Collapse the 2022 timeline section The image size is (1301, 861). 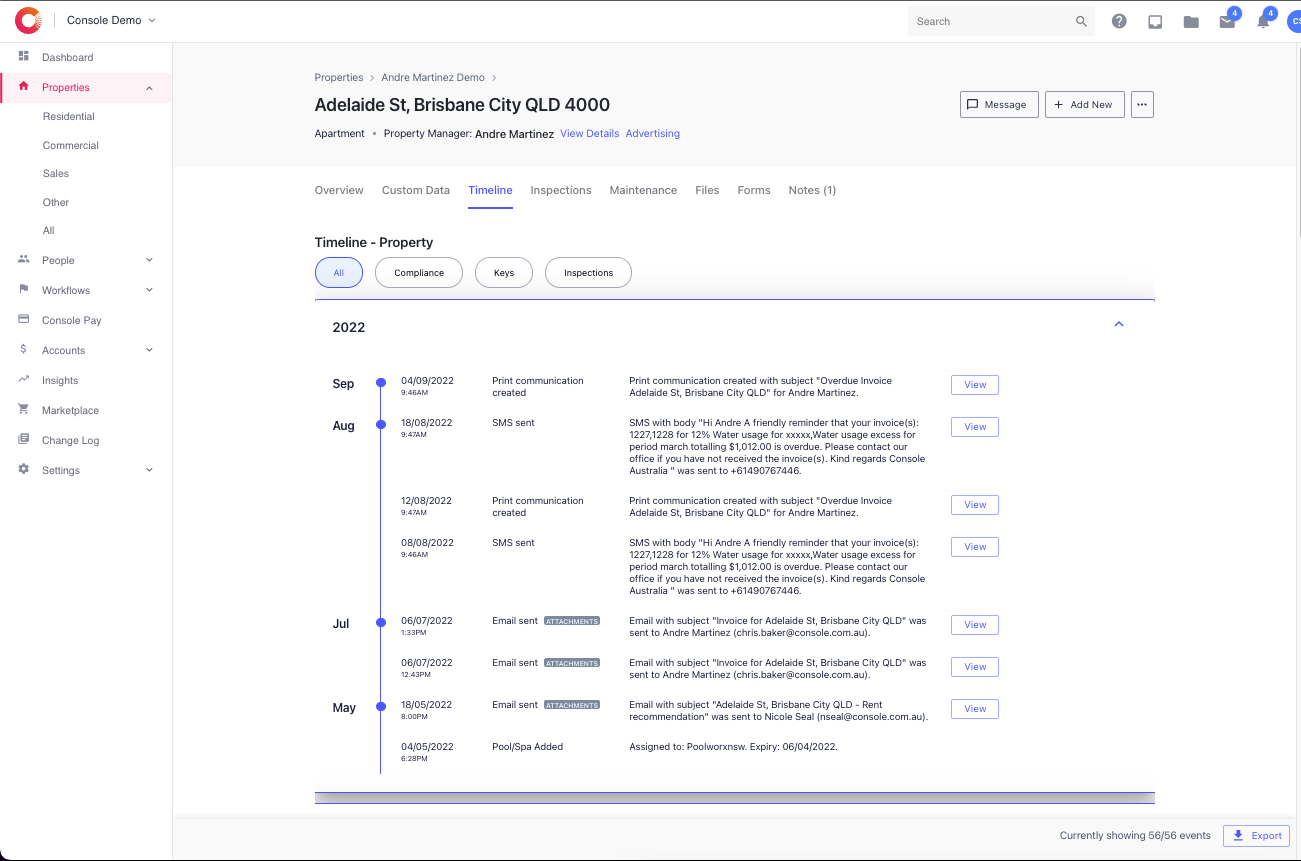1119,324
